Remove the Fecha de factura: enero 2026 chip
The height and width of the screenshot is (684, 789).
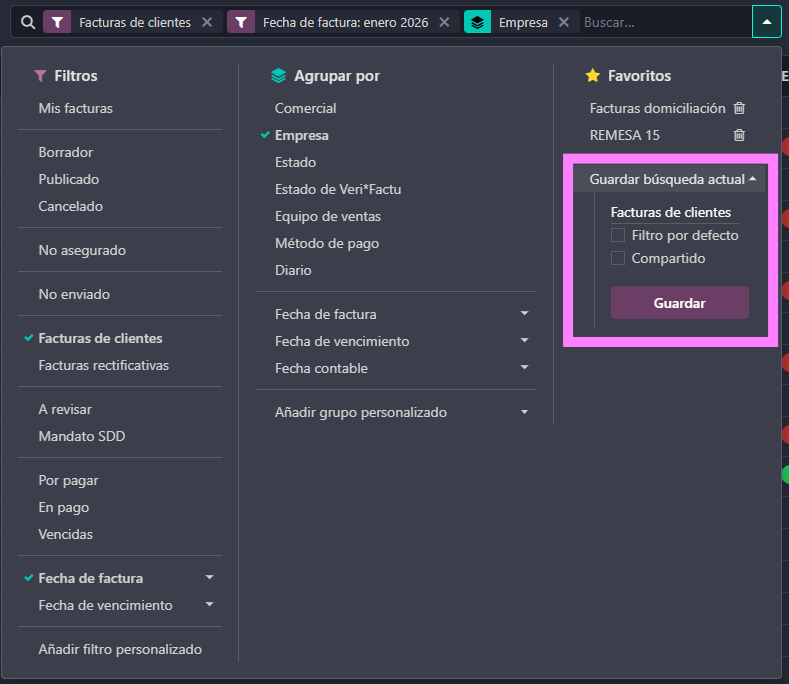pos(444,22)
